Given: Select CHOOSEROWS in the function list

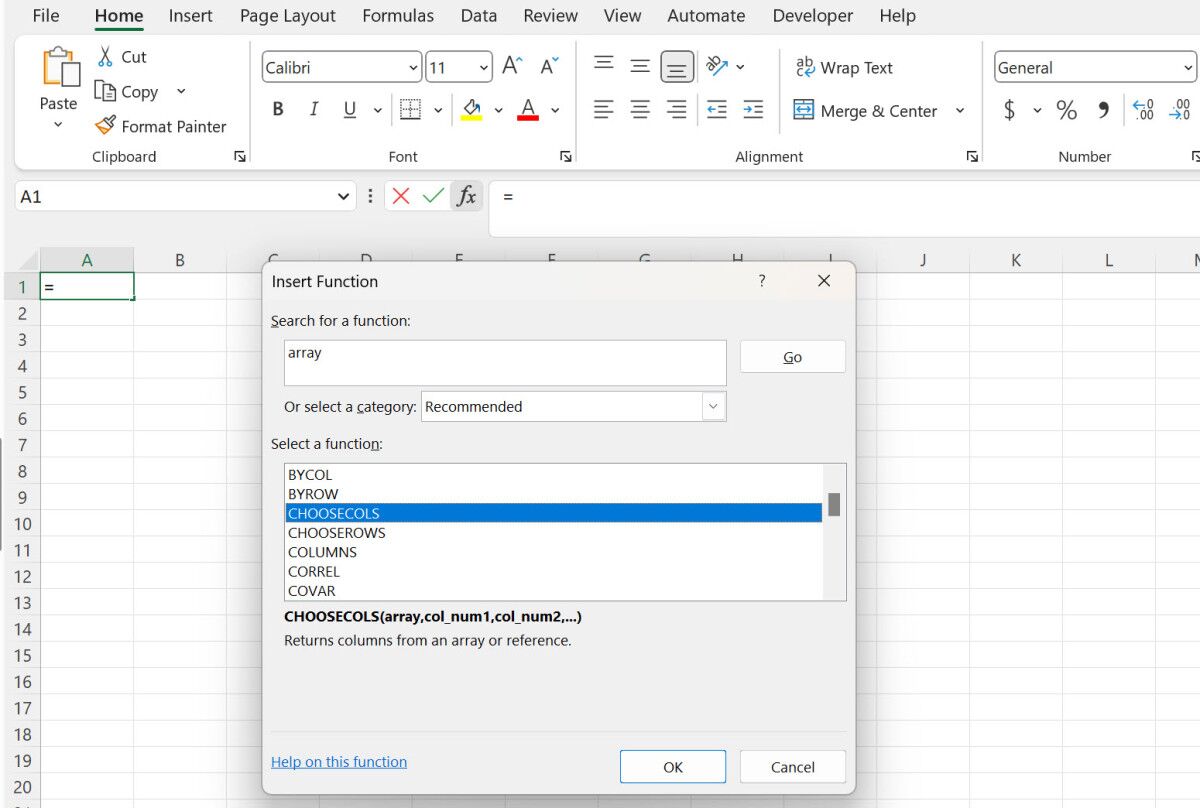Looking at the screenshot, I should tap(336, 533).
